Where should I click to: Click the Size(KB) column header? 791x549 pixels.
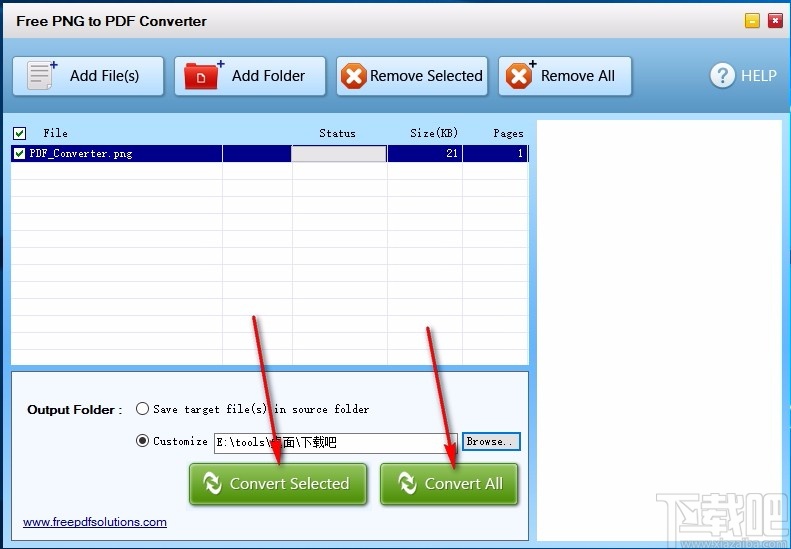[434, 133]
